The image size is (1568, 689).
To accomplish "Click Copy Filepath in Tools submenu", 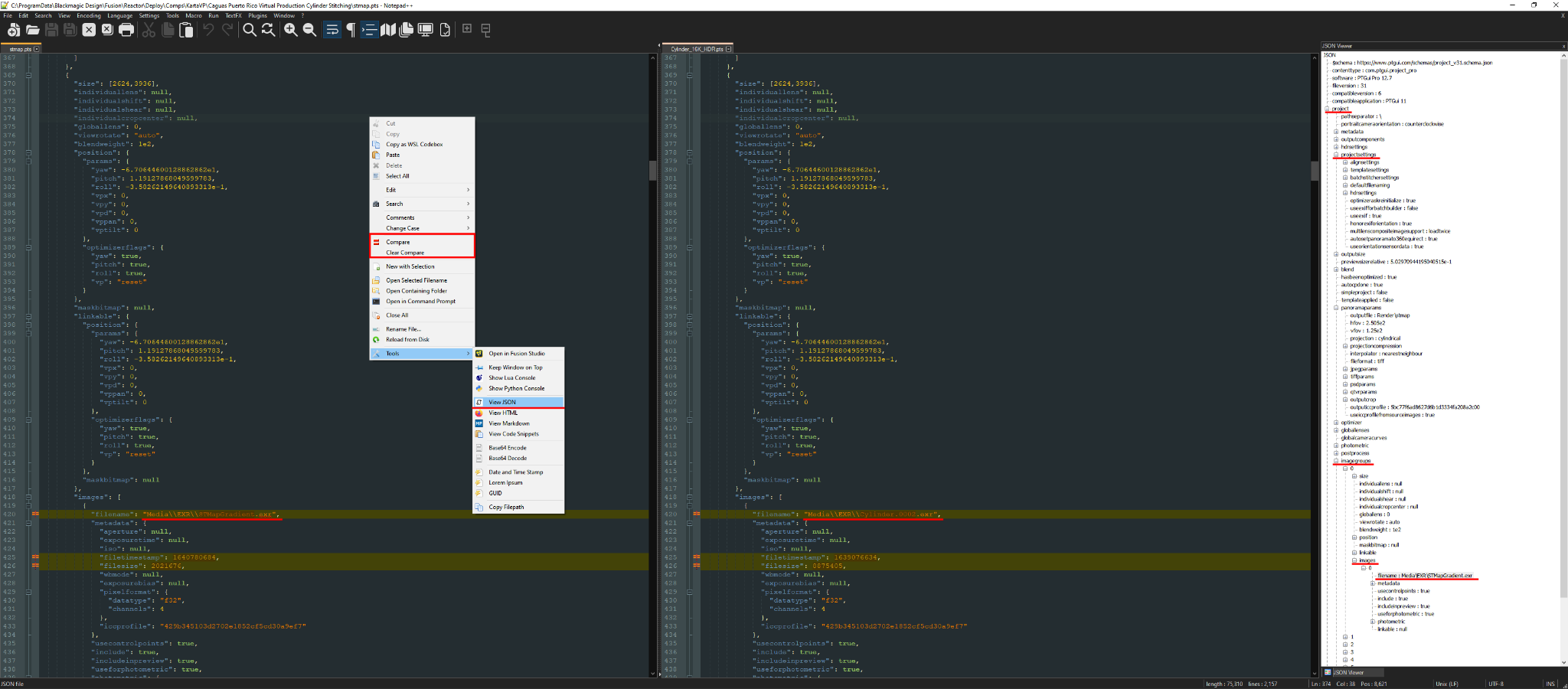I will pyautogui.click(x=518, y=507).
